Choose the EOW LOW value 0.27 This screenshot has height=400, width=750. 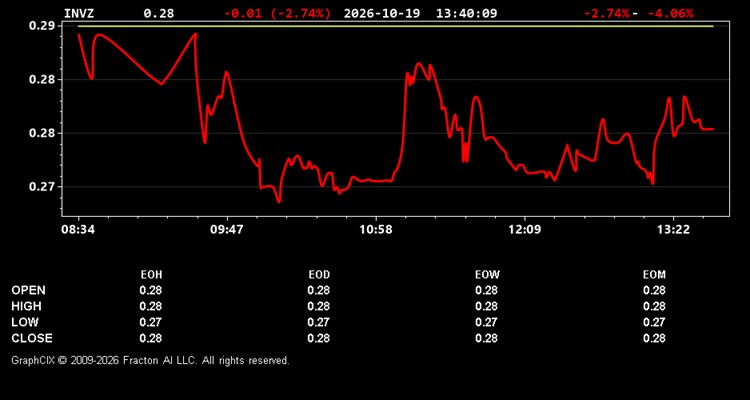[x=486, y=322]
